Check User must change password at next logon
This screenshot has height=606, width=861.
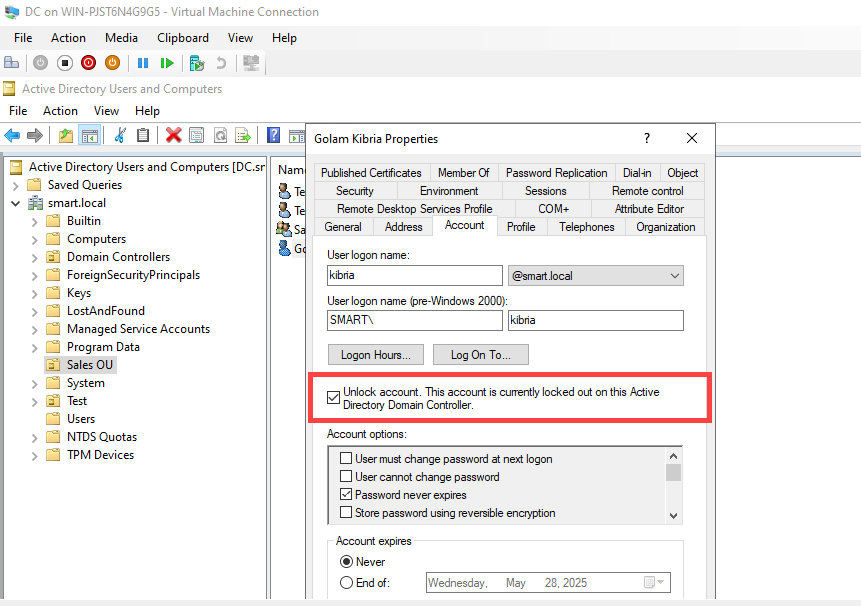click(x=346, y=458)
